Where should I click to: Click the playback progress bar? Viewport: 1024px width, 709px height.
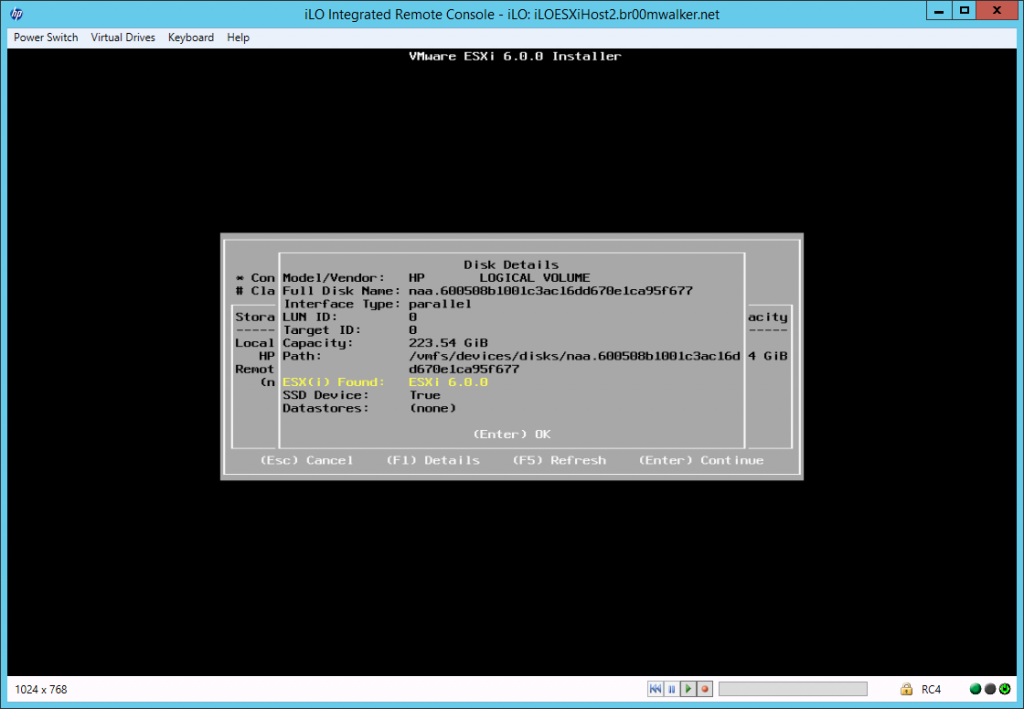click(793, 689)
